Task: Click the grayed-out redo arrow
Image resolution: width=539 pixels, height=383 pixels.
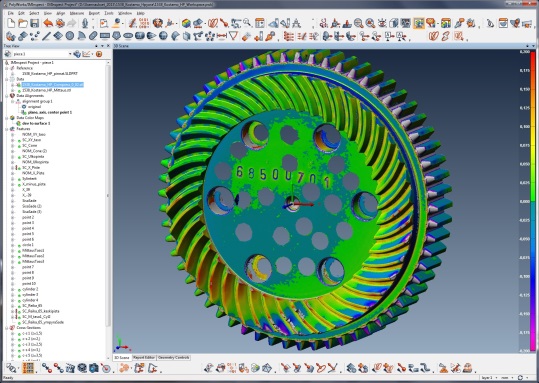Action: 72,23
